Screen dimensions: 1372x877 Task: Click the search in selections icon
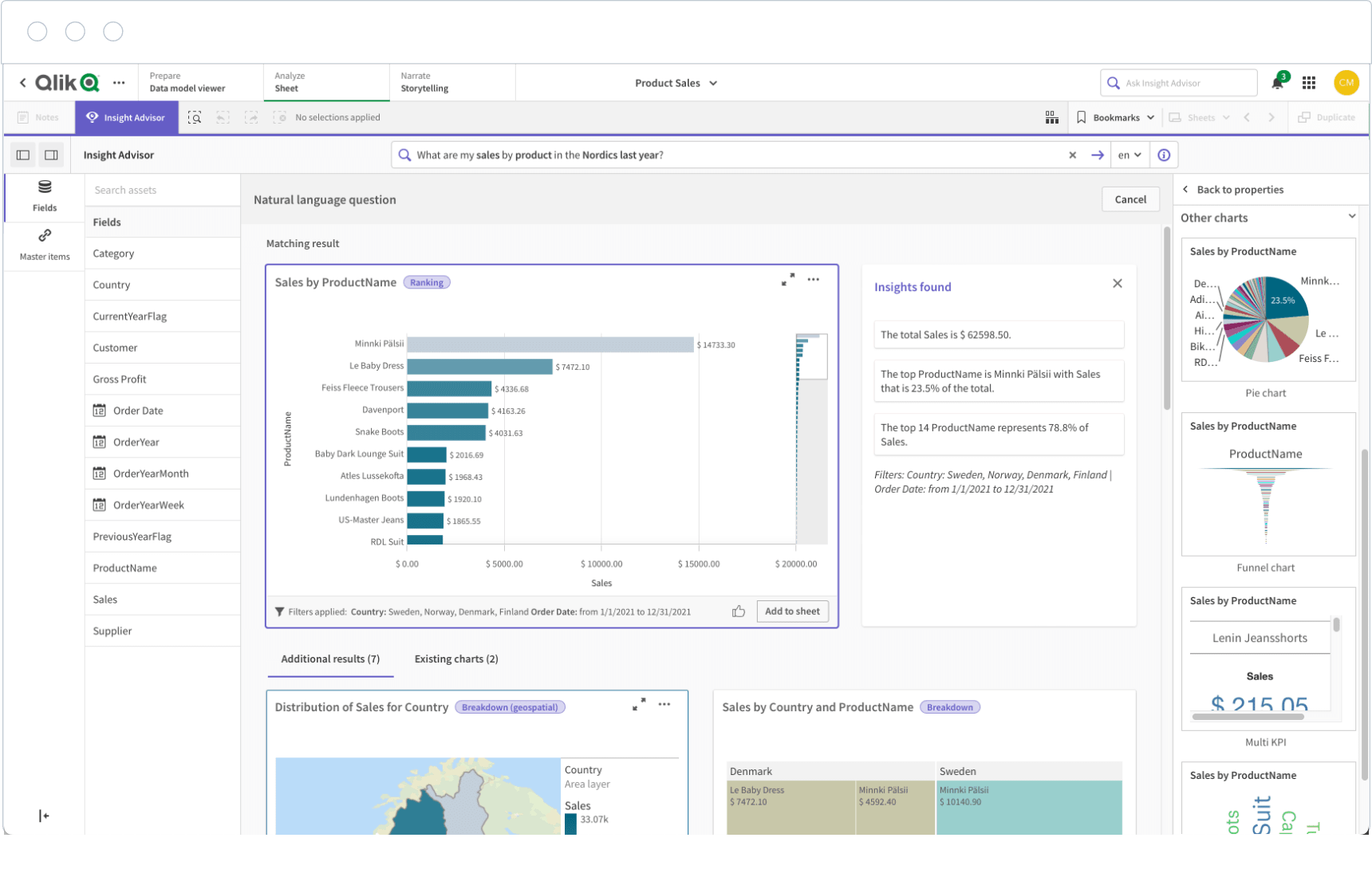coord(194,117)
